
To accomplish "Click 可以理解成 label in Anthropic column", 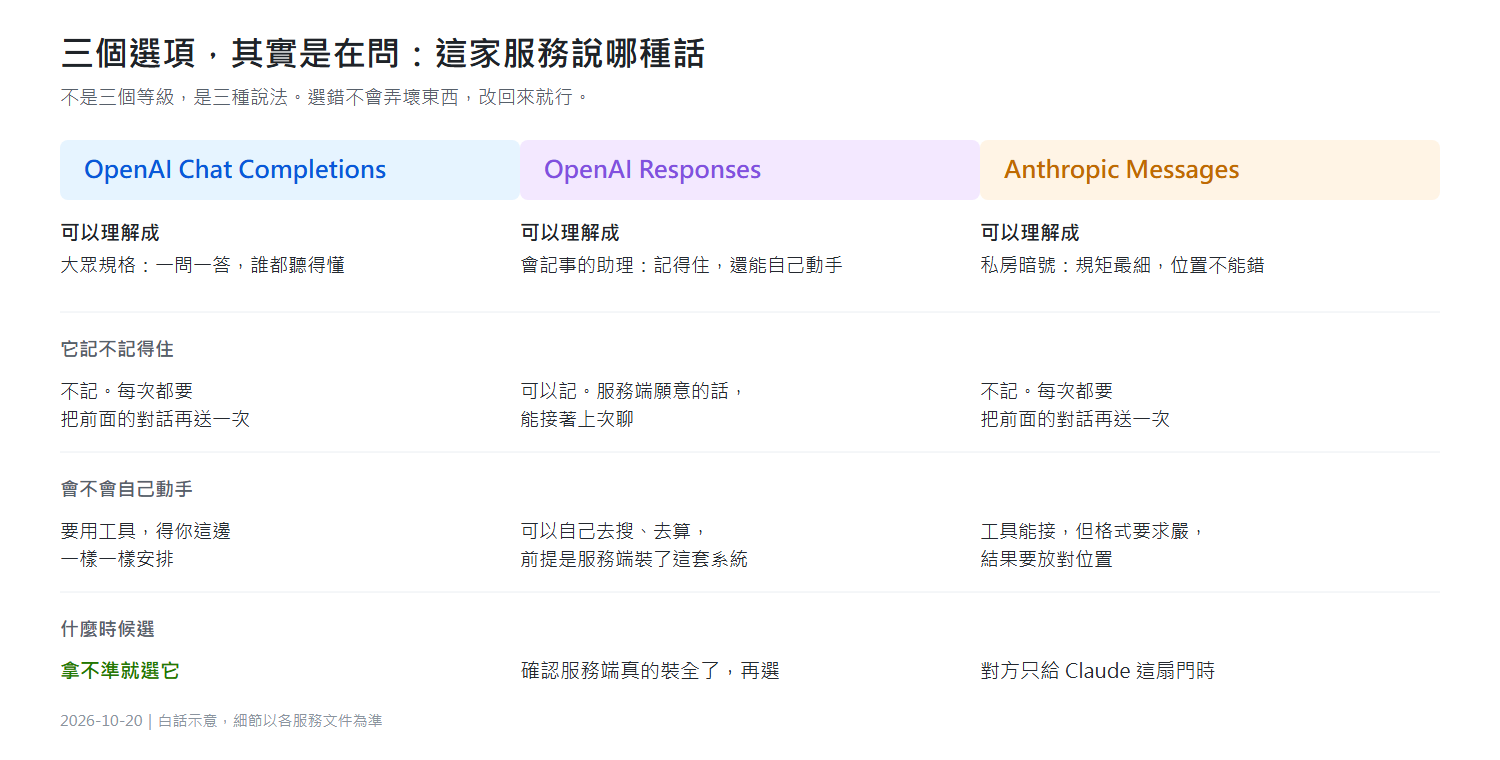I will tap(1030, 233).
